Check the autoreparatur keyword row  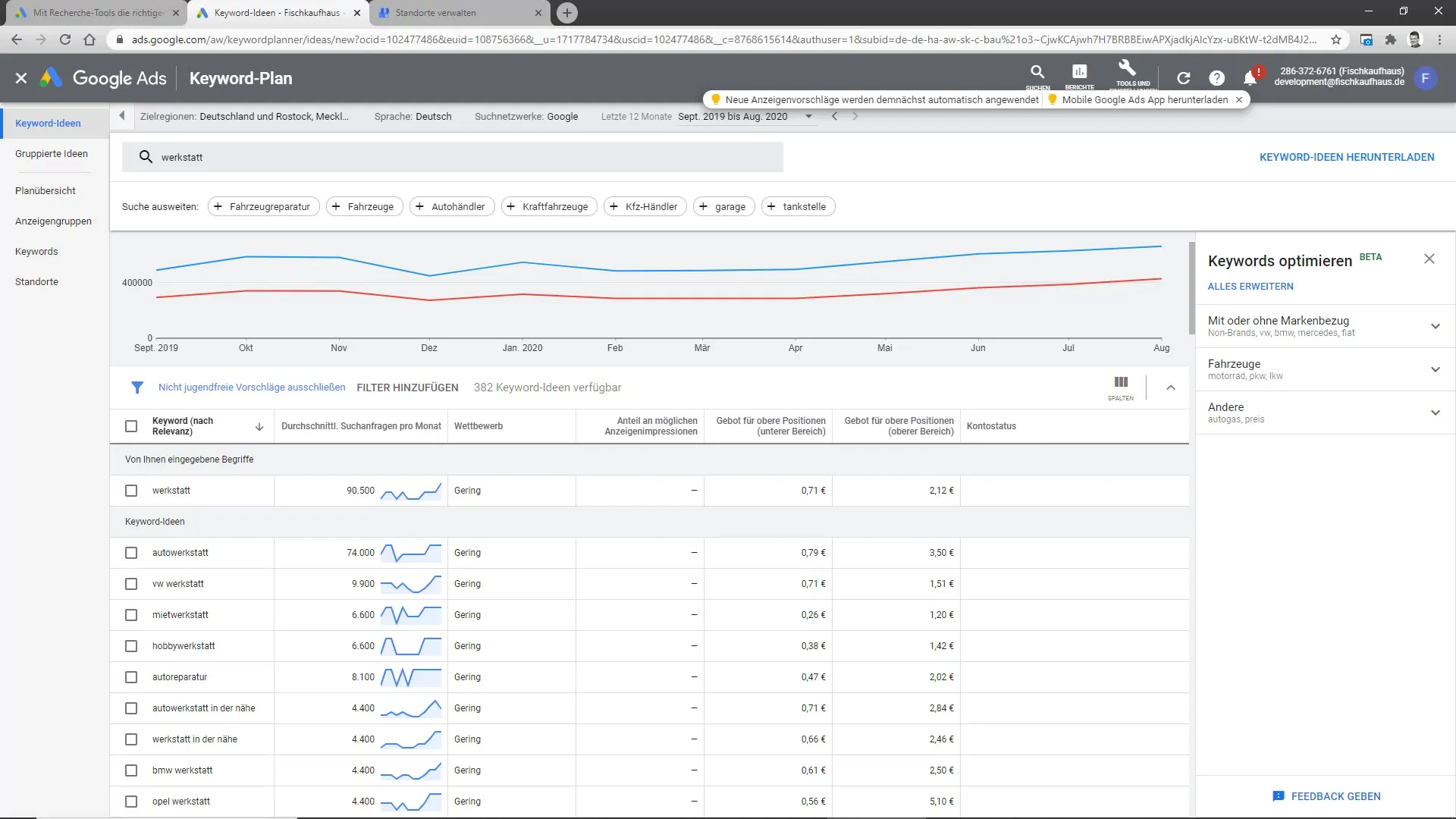pyautogui.click(x=131, y=677)
